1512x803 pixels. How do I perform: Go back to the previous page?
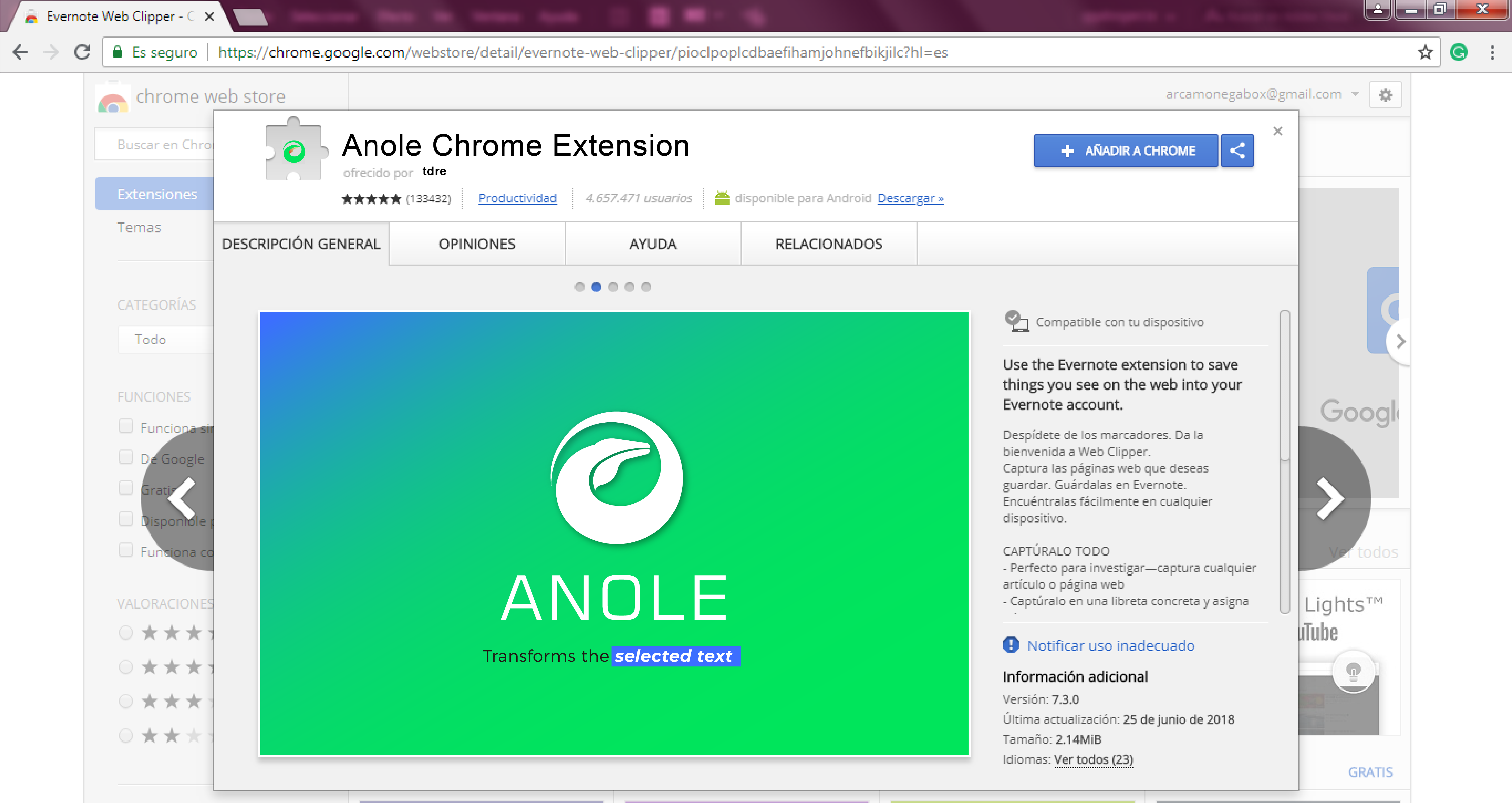click(20, 52)
